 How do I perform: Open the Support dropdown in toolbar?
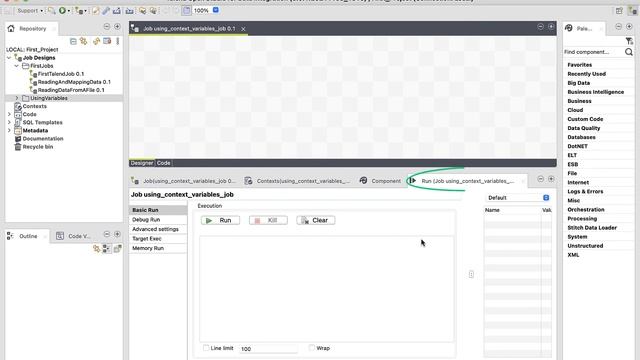pos(30,11)
